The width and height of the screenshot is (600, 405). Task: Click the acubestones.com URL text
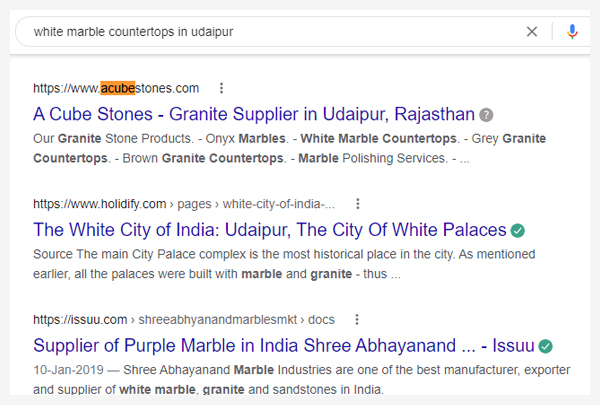click(116, 88)
